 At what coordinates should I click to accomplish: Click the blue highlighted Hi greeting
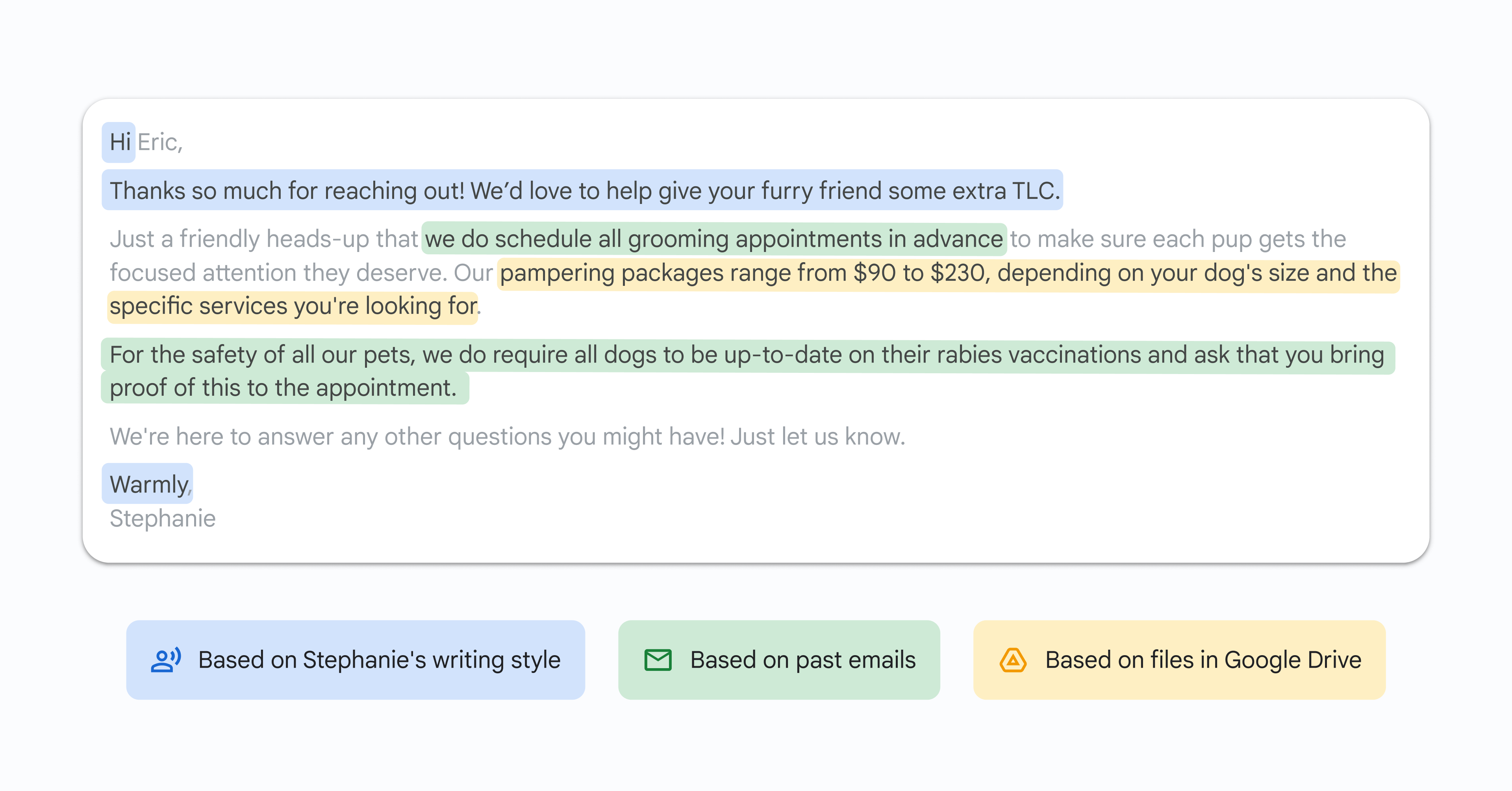pyautogui.click(x=119, y=142)
